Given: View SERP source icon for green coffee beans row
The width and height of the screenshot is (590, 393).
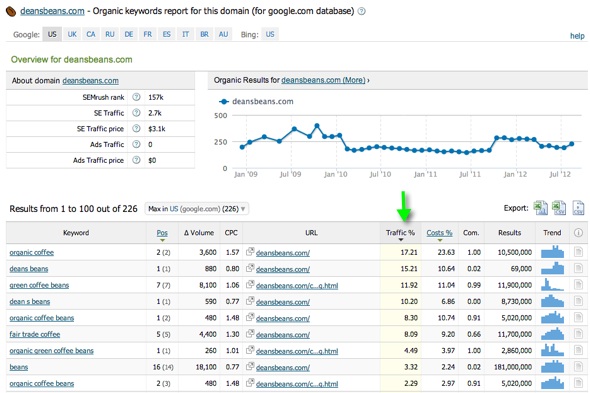Looking at the screenshot, I should click(x=578, y=285).
